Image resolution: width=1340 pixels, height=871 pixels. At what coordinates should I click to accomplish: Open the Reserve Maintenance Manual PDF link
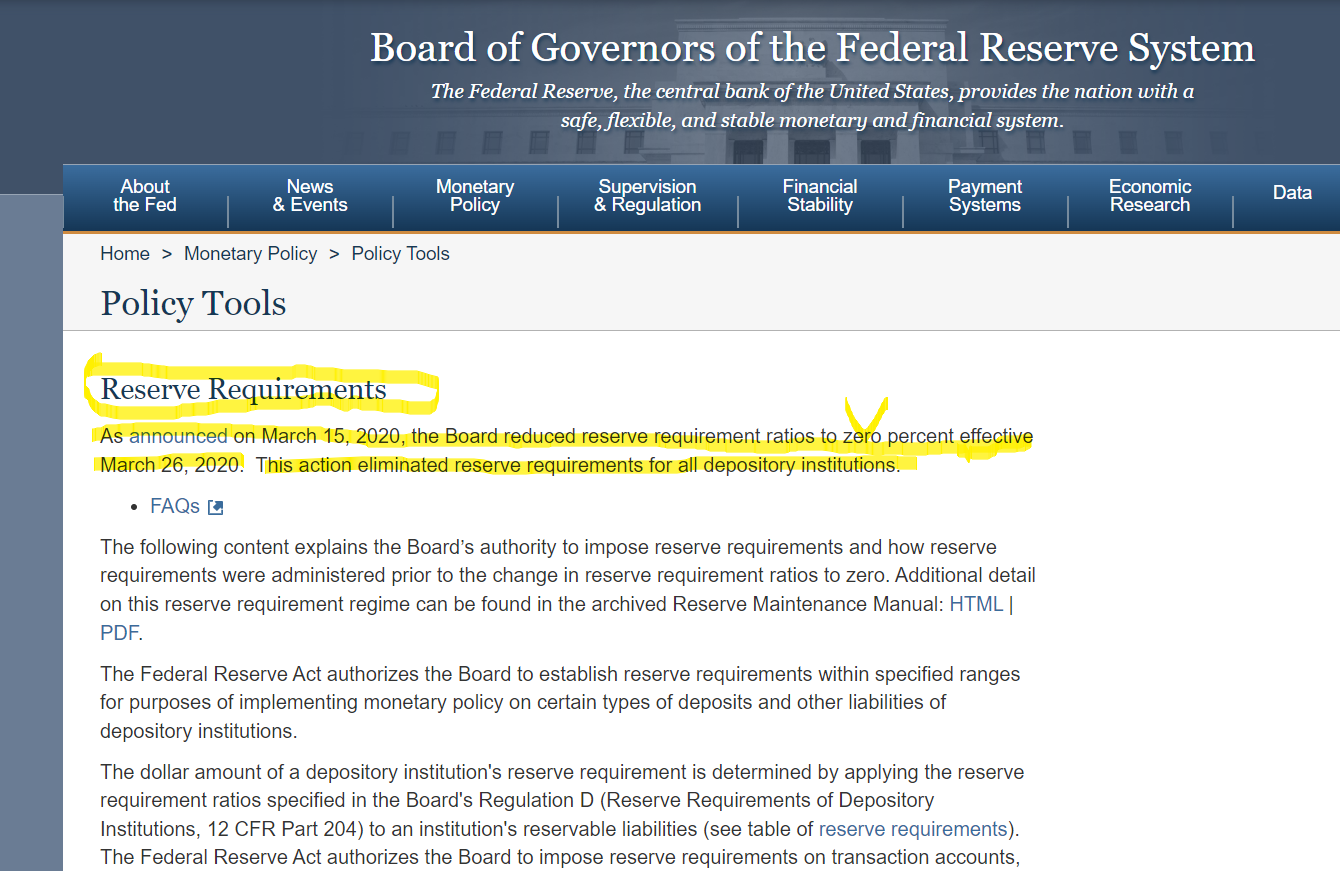(119, 632)
